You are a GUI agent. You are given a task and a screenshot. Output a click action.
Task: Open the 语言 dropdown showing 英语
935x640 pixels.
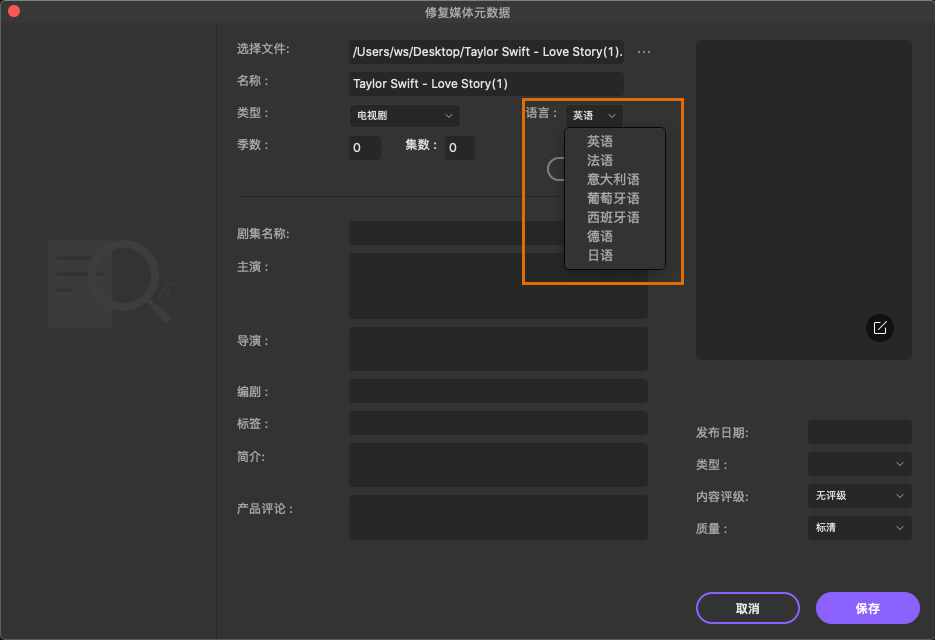593,114
